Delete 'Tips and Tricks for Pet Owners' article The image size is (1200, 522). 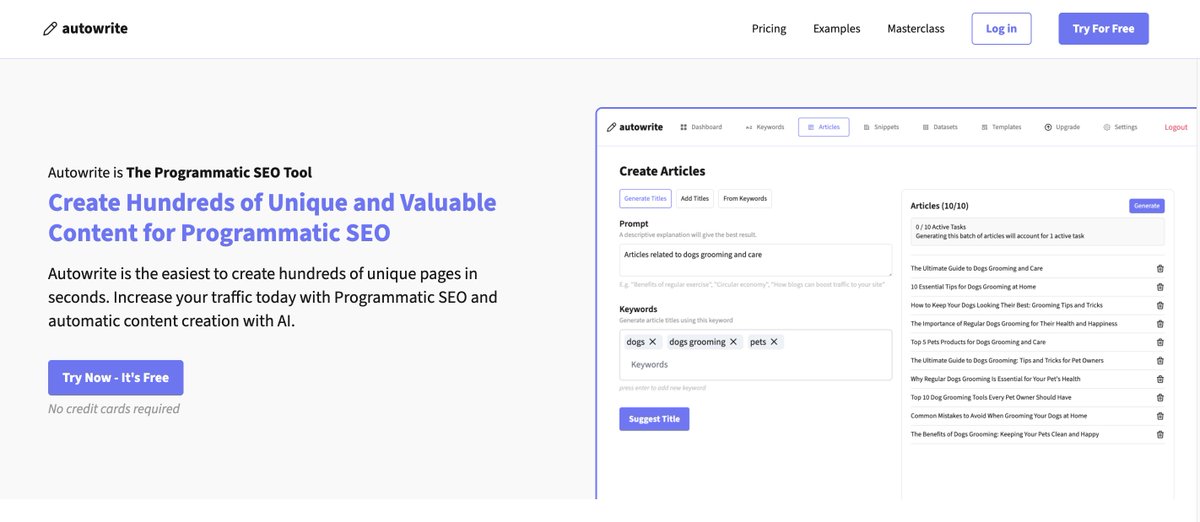1160,360
